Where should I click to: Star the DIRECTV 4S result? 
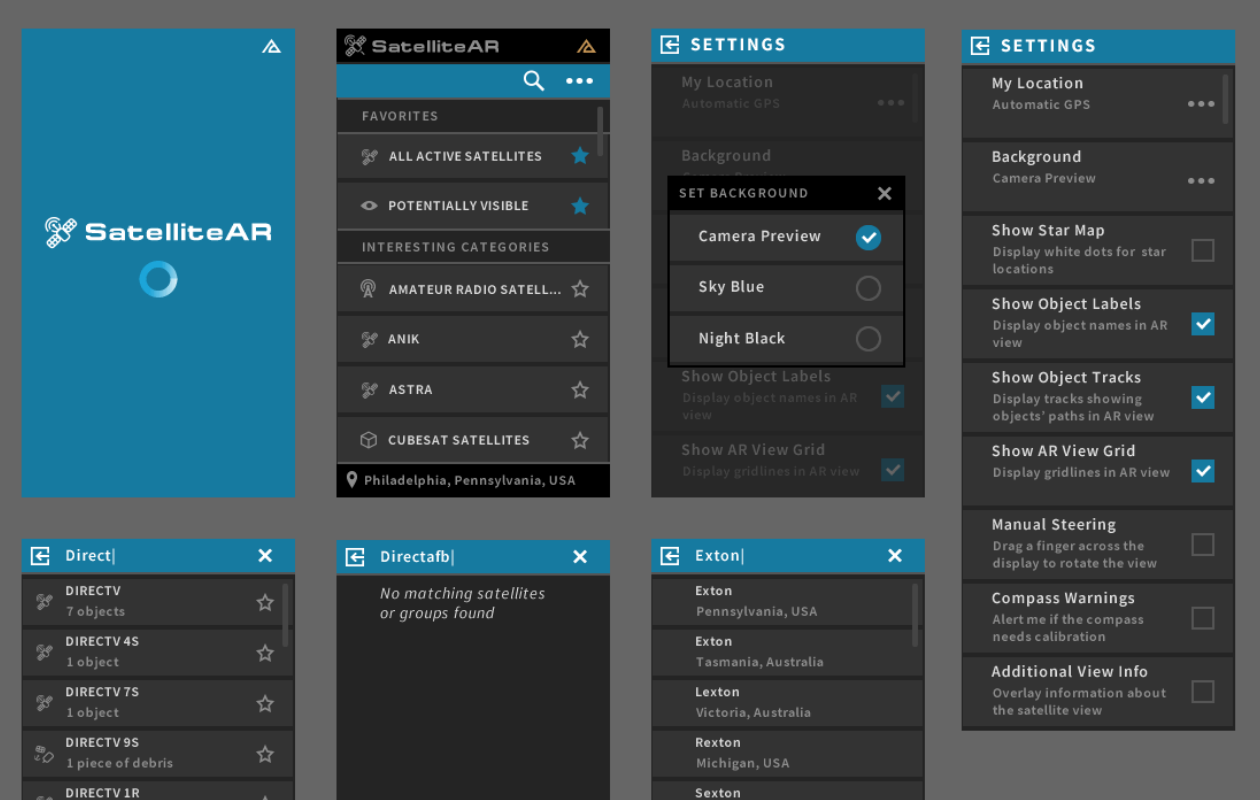[x=265, y=653]
